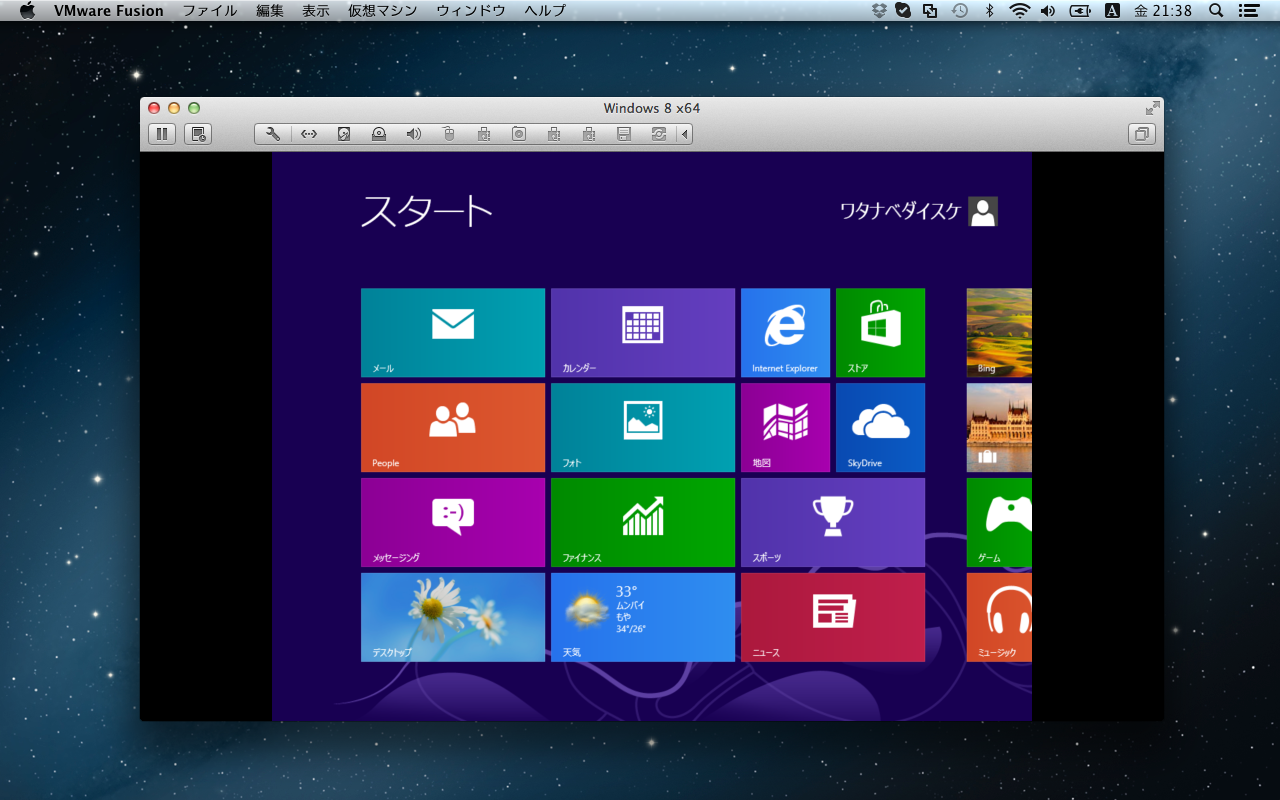
Task: Open the ファイル menu
Action: pyautogui.click(x=210, y=11)
